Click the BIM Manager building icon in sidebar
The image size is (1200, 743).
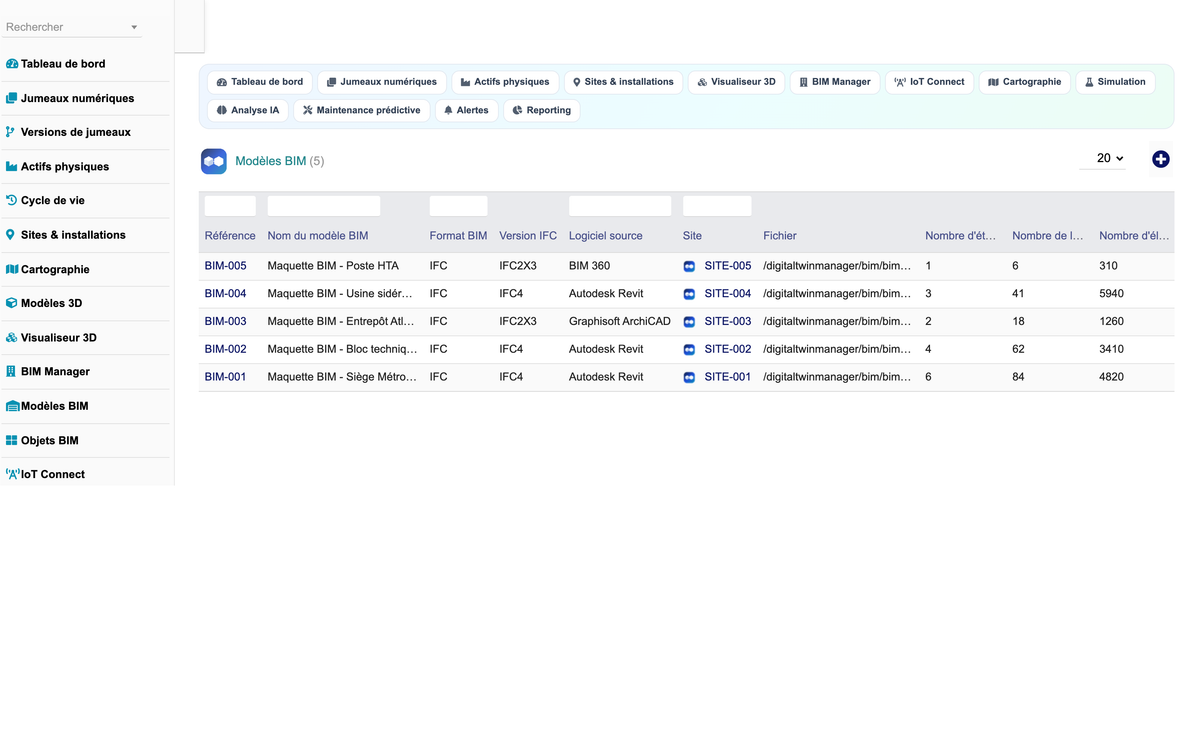[11, 371]
